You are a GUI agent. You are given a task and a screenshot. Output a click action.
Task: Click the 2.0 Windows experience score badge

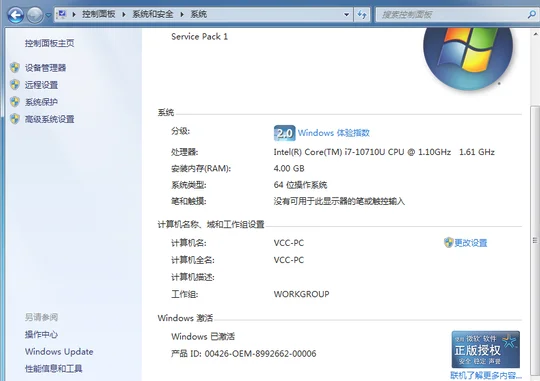(284, 133)
